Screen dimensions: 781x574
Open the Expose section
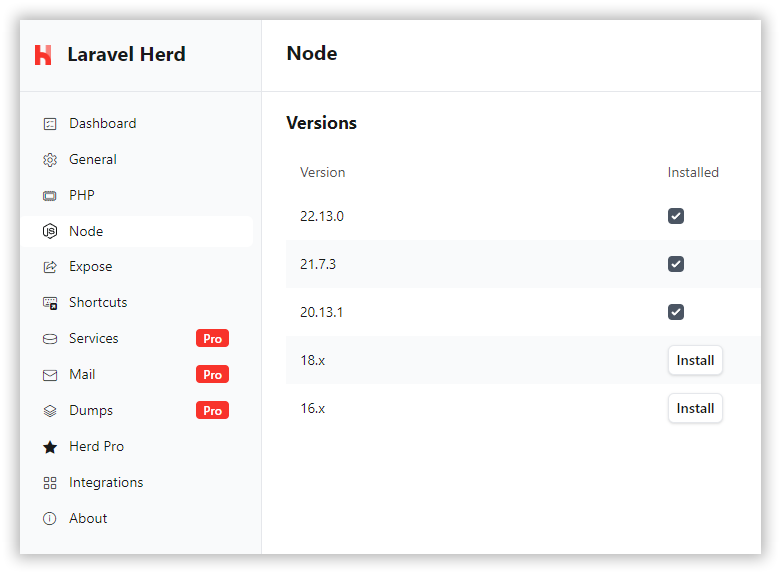point(137,267)
